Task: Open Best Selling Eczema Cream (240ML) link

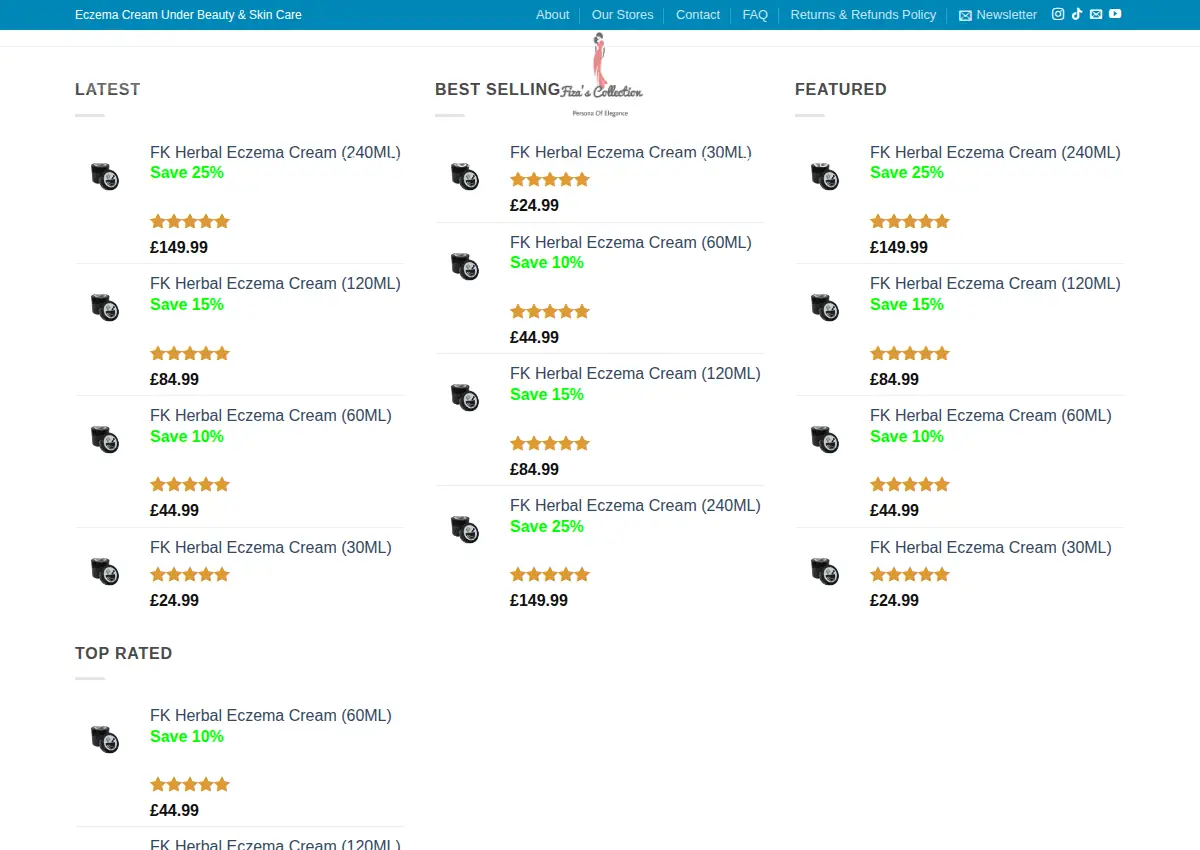Action: click(x=635, y=506)
